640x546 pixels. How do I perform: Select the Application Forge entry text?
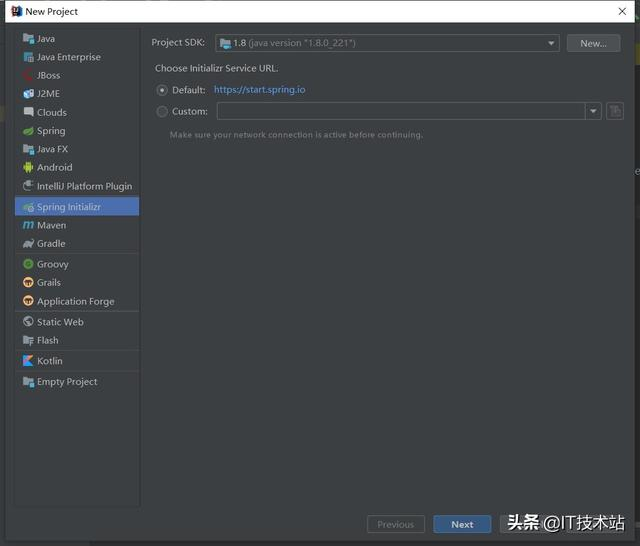pos(76,302)
